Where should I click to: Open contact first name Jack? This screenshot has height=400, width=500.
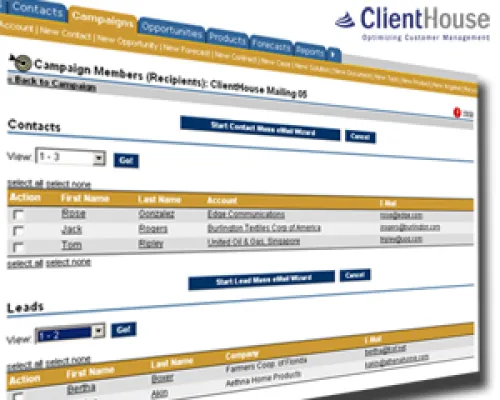pyautogui.click(x=72, y=229)
